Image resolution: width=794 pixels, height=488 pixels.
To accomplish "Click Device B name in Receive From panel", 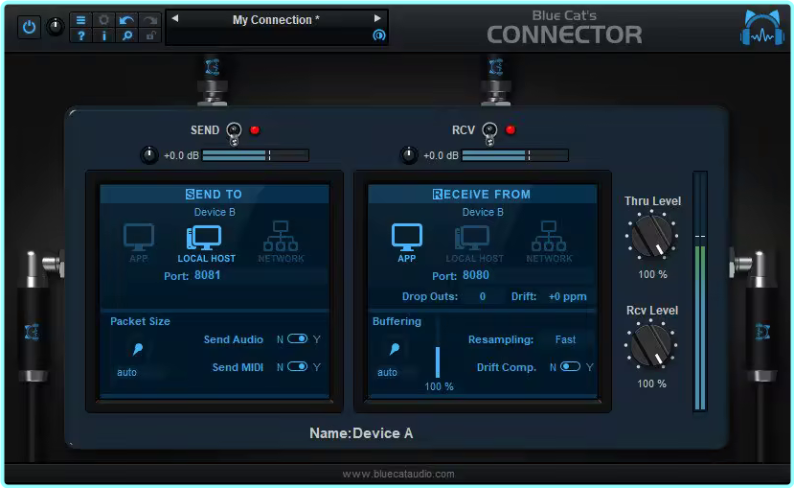I will 483,212.
